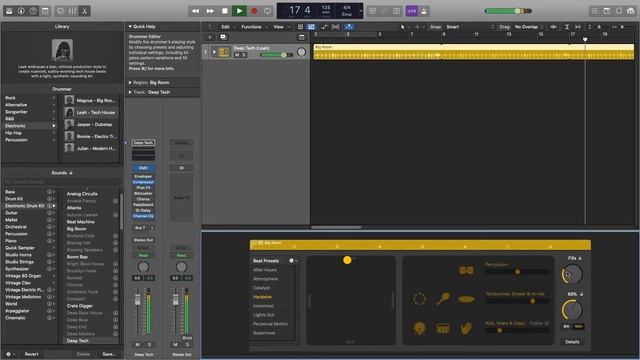Expand the Region: Big Room inspector
The width and height of the screenshot is (640, 360).
[130, 82]
